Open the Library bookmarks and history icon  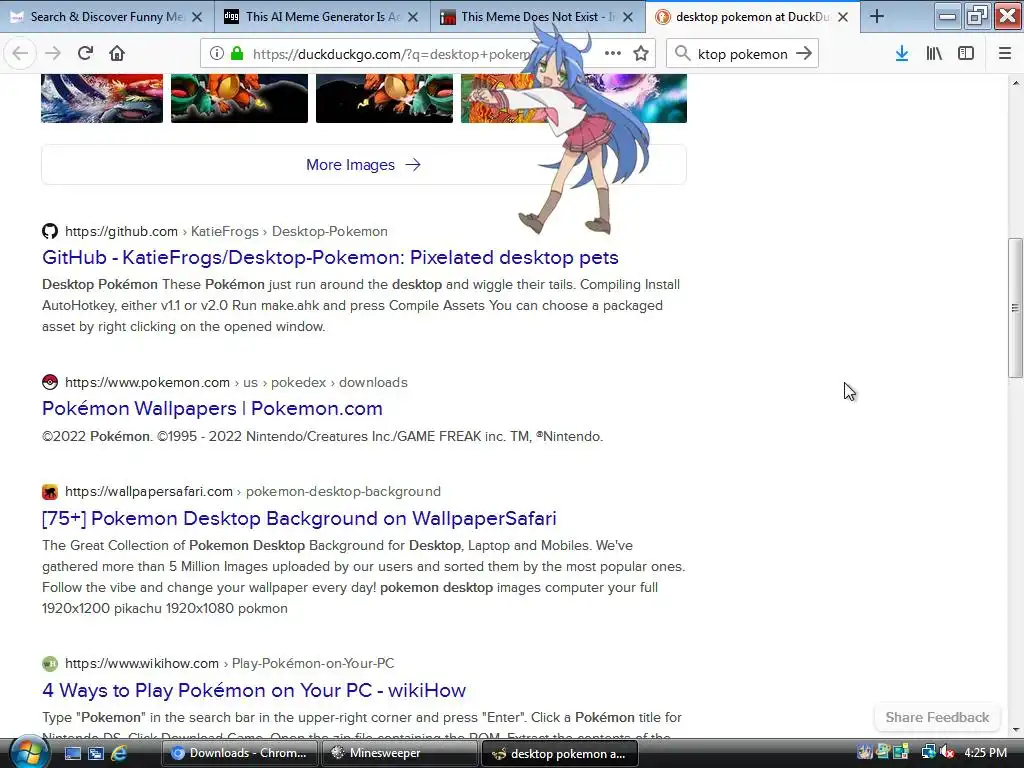(934, 54)
